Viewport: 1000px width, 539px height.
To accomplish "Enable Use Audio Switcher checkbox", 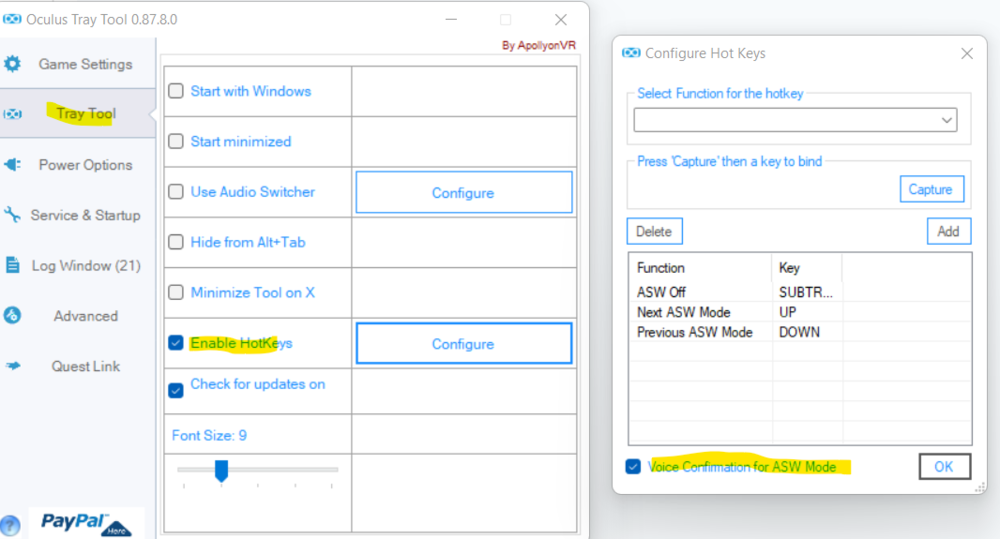I will coord(176,192).
